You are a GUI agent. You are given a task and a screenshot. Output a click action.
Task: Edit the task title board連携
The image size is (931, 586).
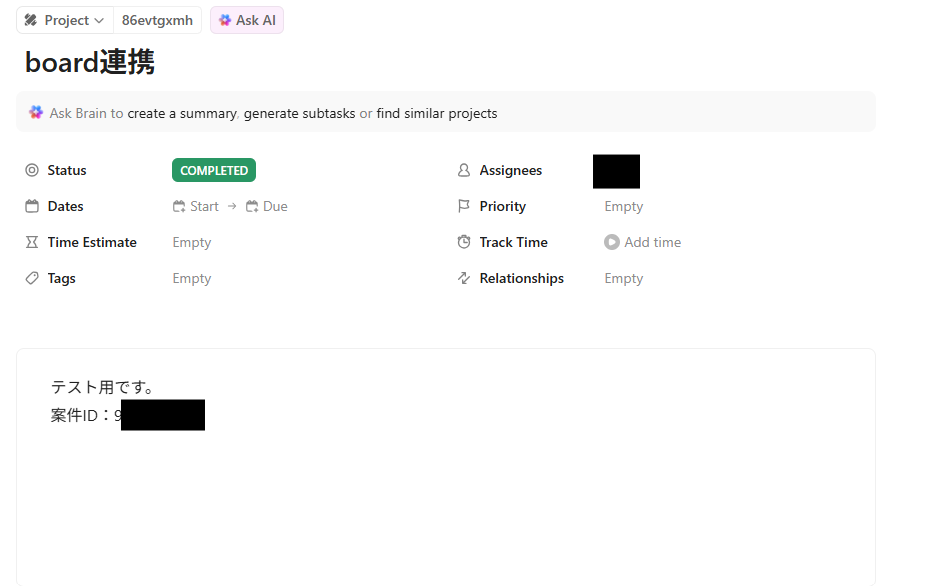tap(90, 62)
